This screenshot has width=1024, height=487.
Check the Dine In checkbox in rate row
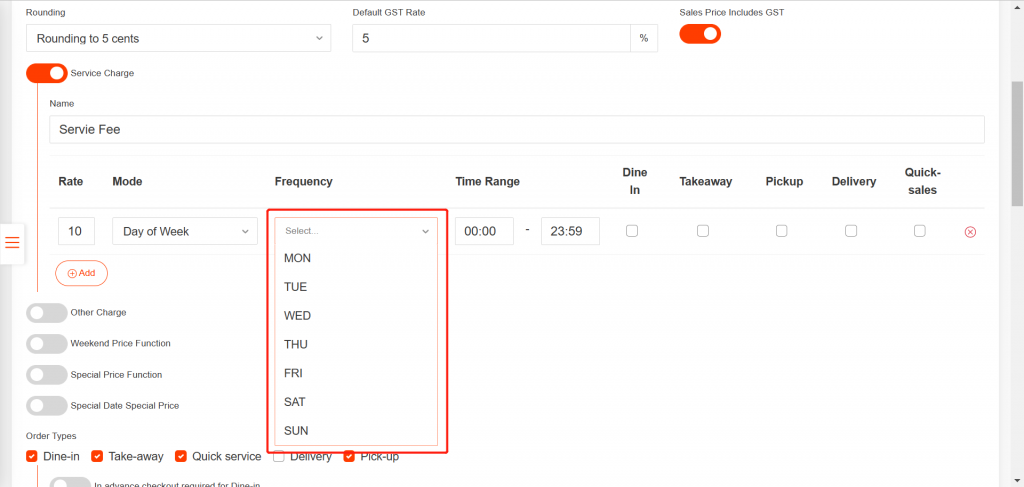click(631, 231)
